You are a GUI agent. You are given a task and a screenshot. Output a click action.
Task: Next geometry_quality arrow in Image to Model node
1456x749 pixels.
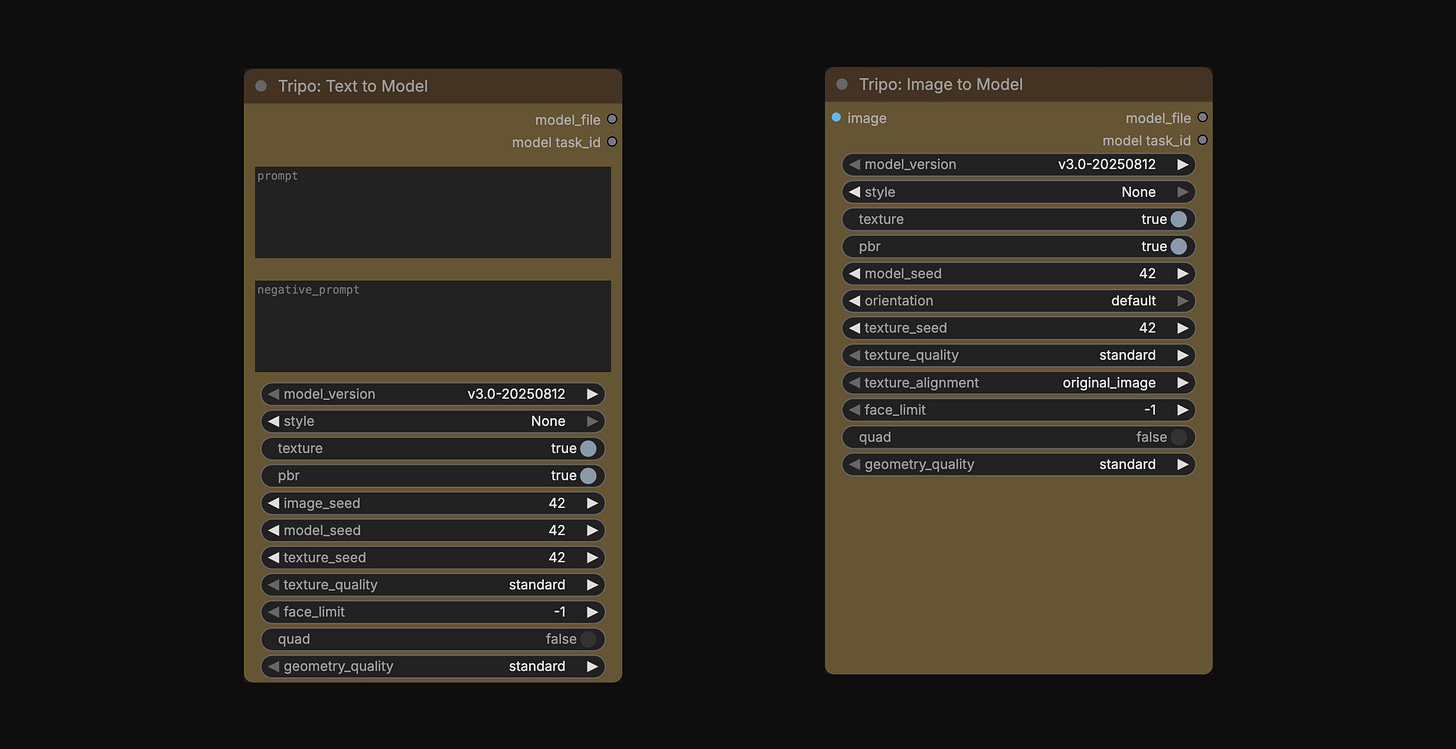(x=1183, y=464)
